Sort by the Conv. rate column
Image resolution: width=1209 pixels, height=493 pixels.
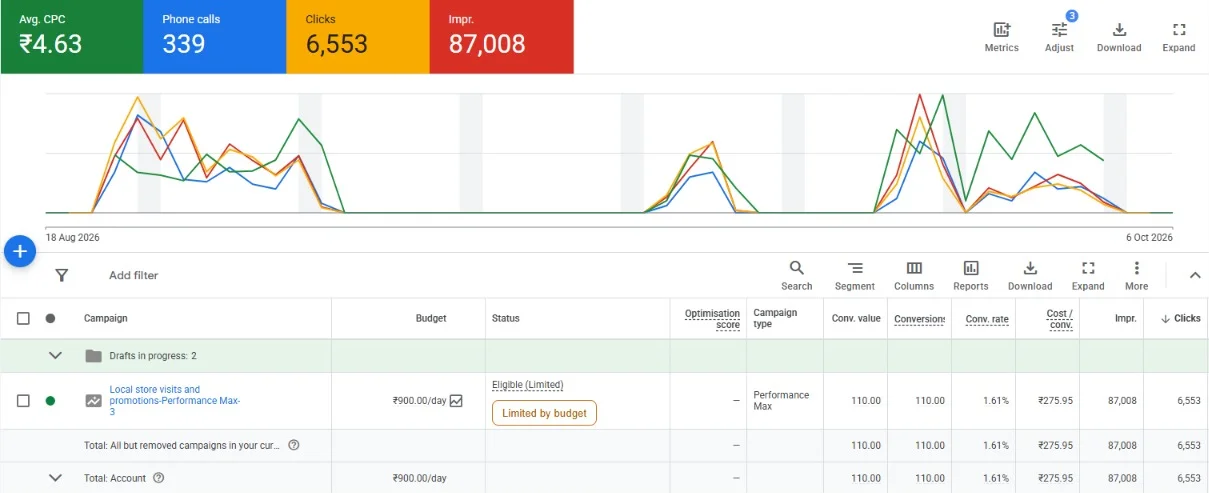point(987,319)
